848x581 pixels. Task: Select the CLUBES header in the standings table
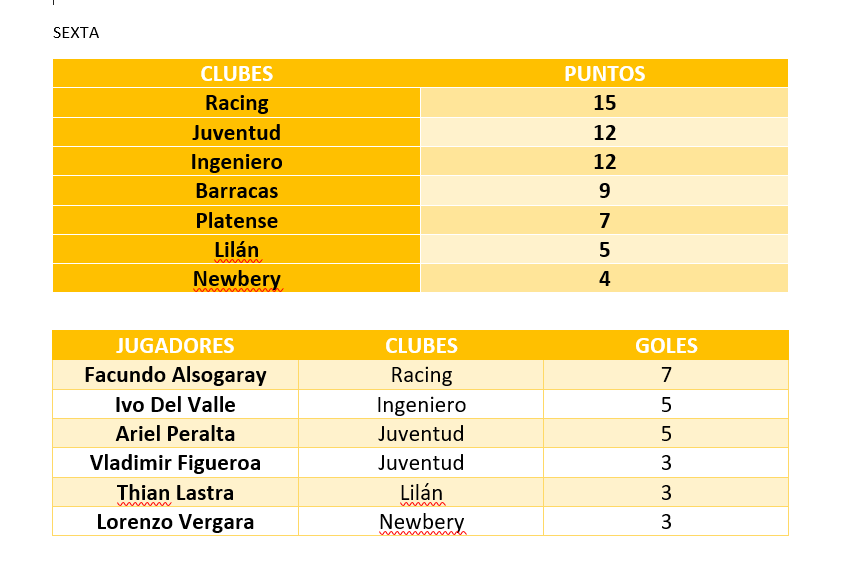point(237,74)
